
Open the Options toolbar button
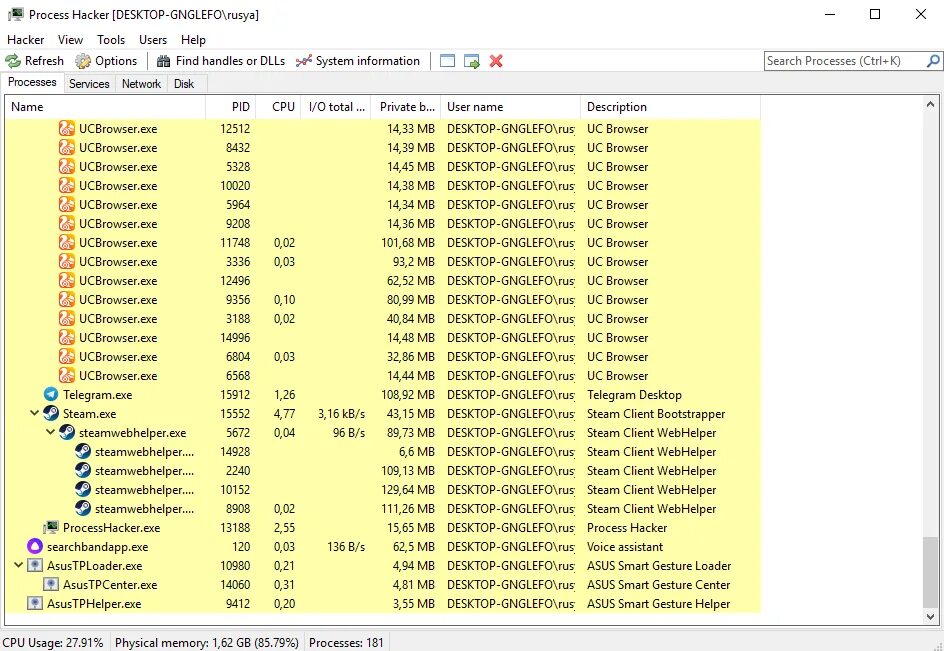point(107,61)
